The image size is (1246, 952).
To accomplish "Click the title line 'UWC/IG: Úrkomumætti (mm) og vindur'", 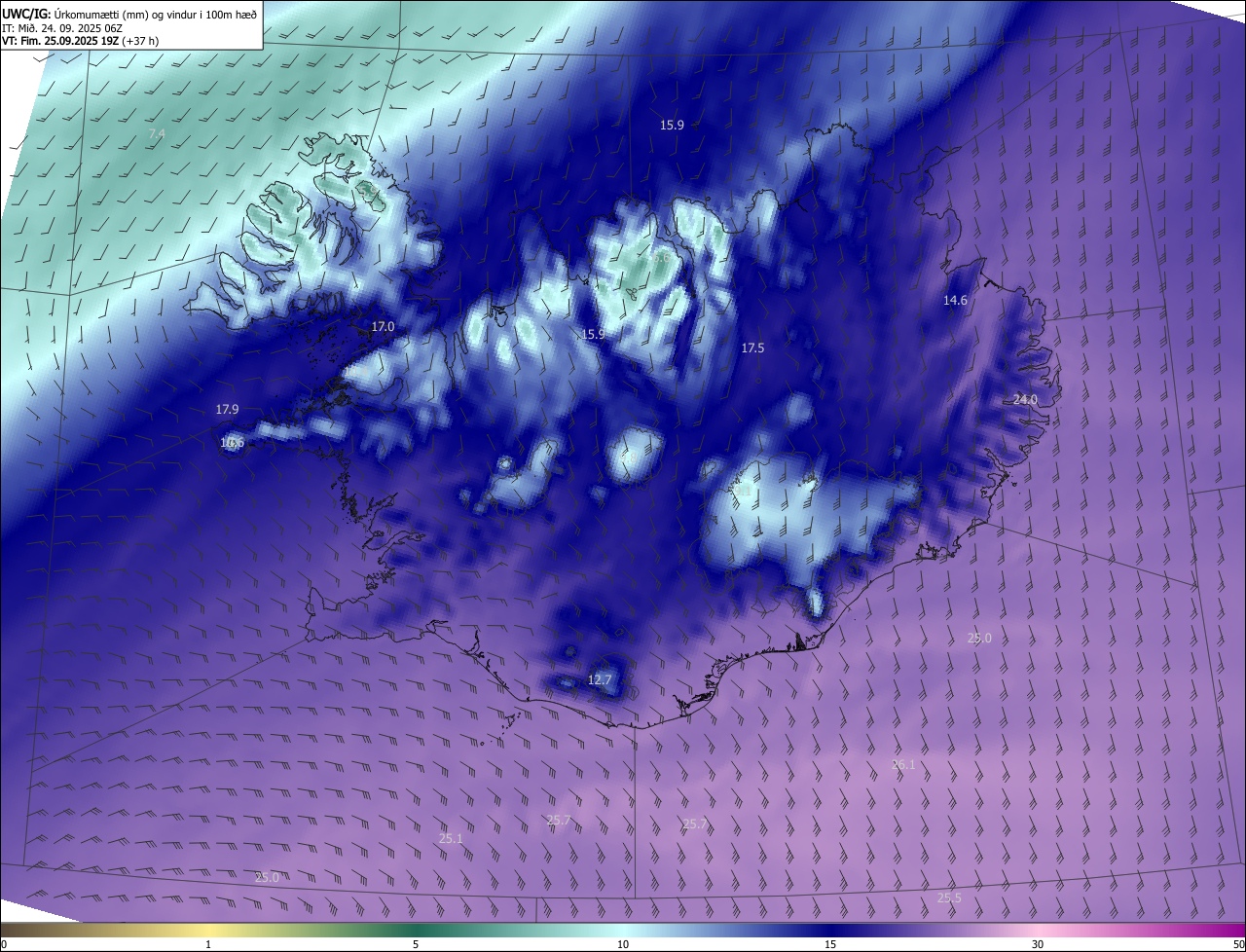I will (x=129, y=13).
